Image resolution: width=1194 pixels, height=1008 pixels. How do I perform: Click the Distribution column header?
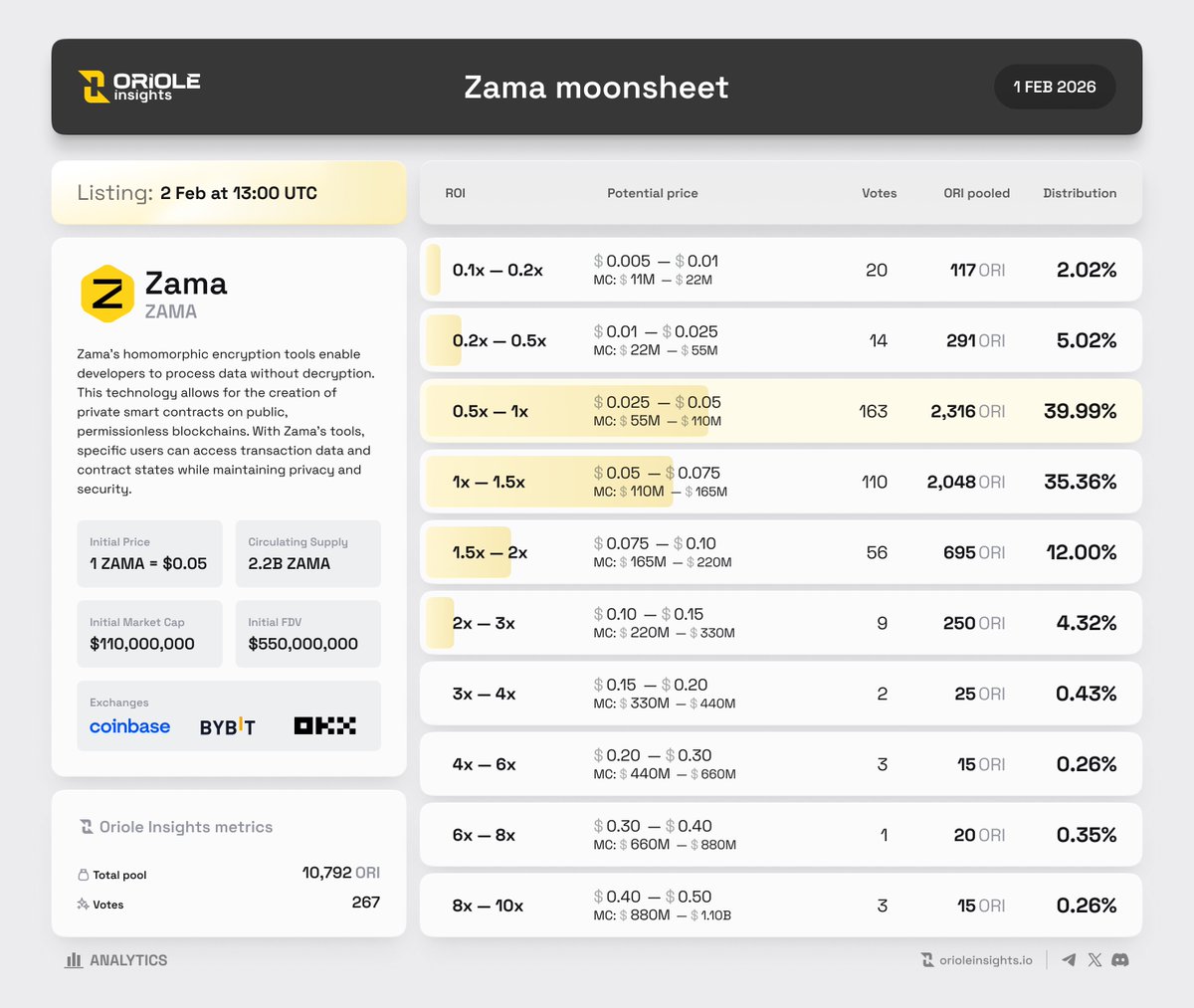(1080, 193)
